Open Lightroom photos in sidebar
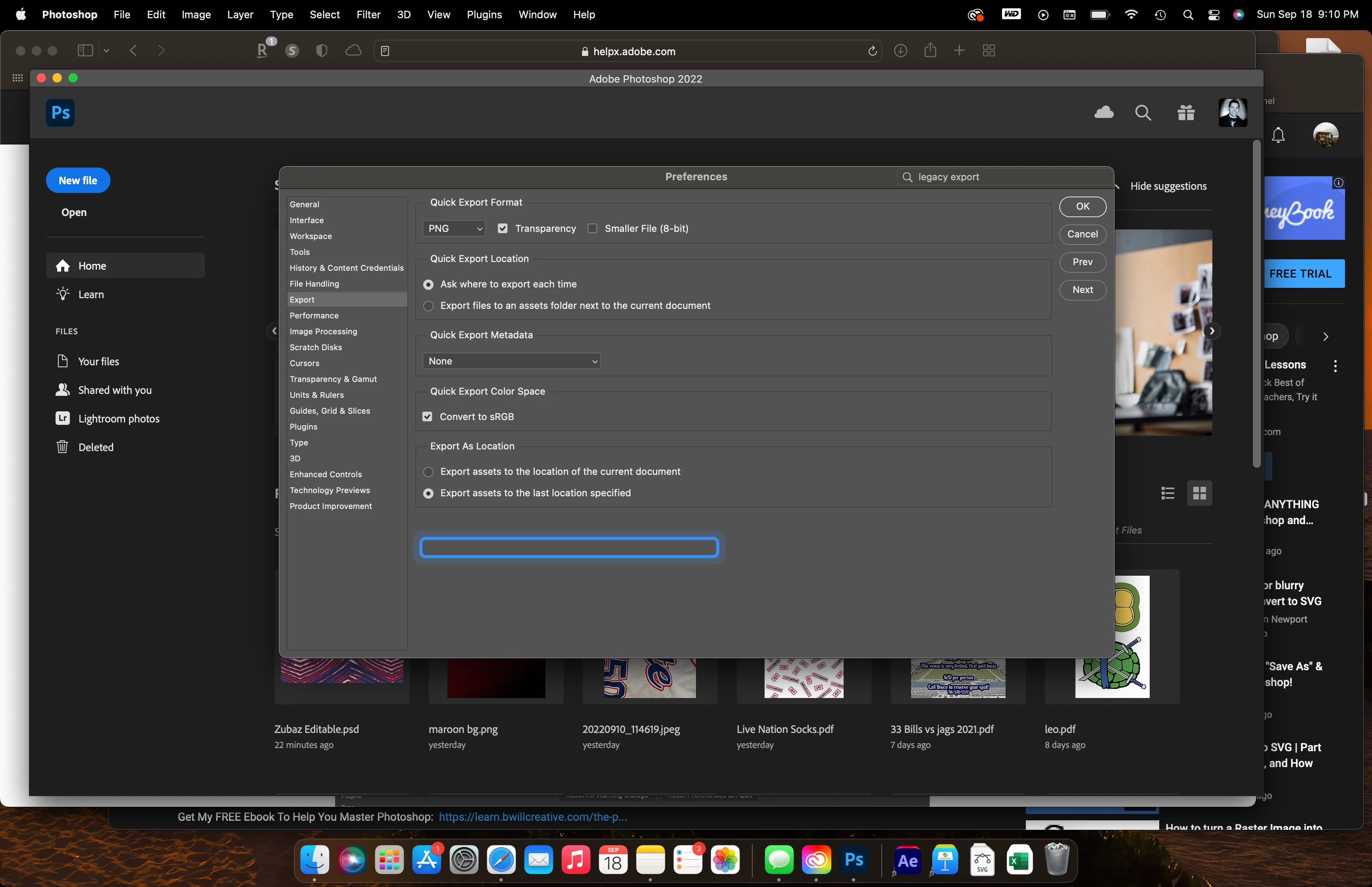Screen dimensions: 1372x887 tap(119, 419)
